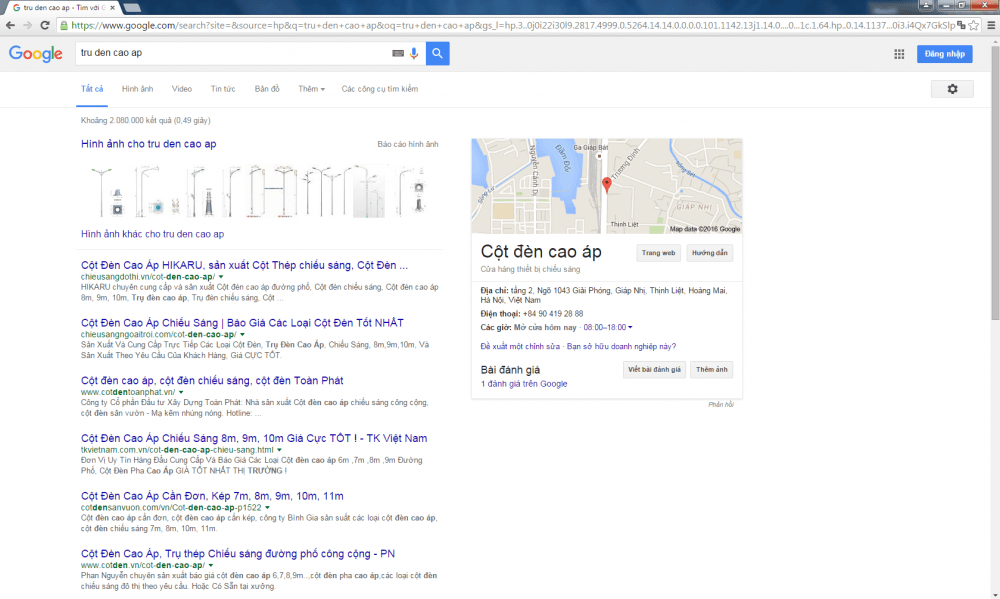Screen dimensions: 1000x599
Task: Click the translate icon in address bar
Action: (961, 26)
